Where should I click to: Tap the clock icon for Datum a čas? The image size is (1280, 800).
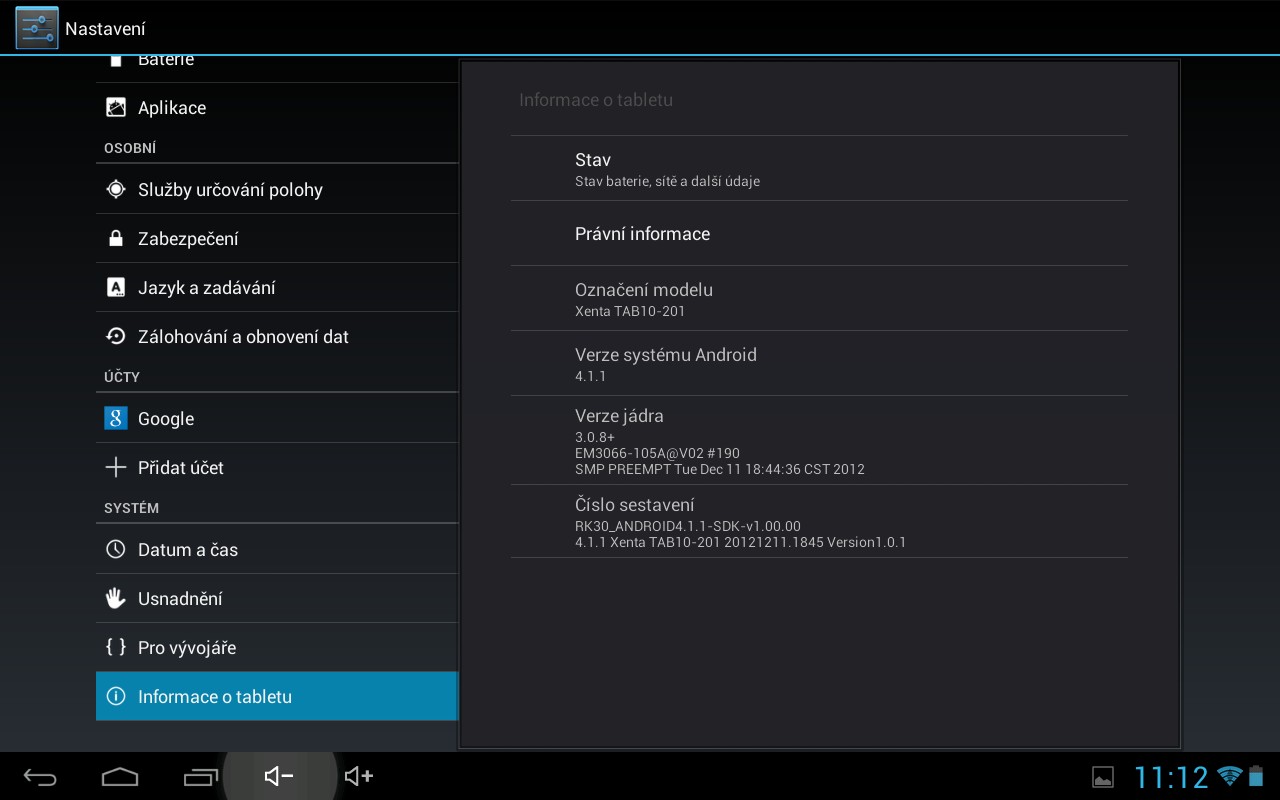116,549
